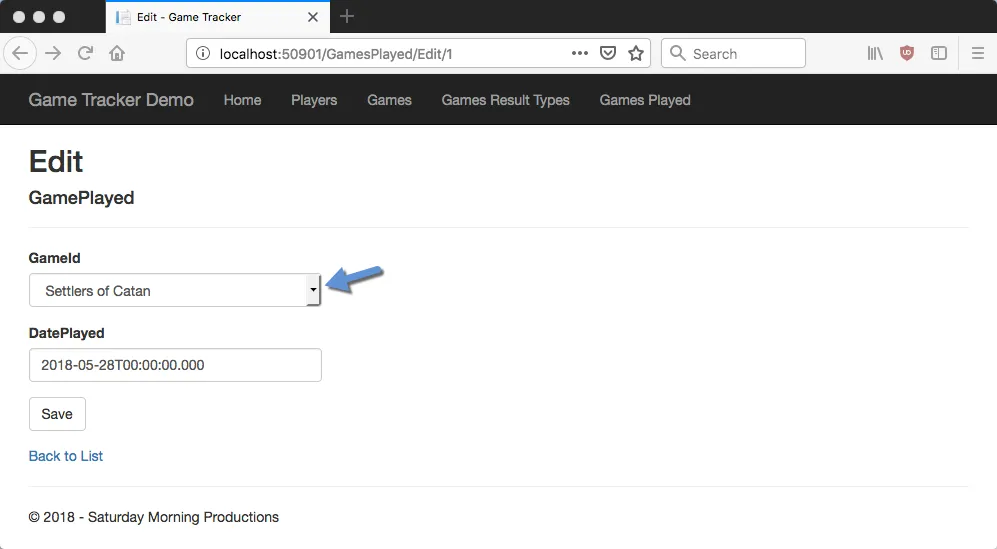
Task: Go to Home in the navbar
Action: pos(242,100)
